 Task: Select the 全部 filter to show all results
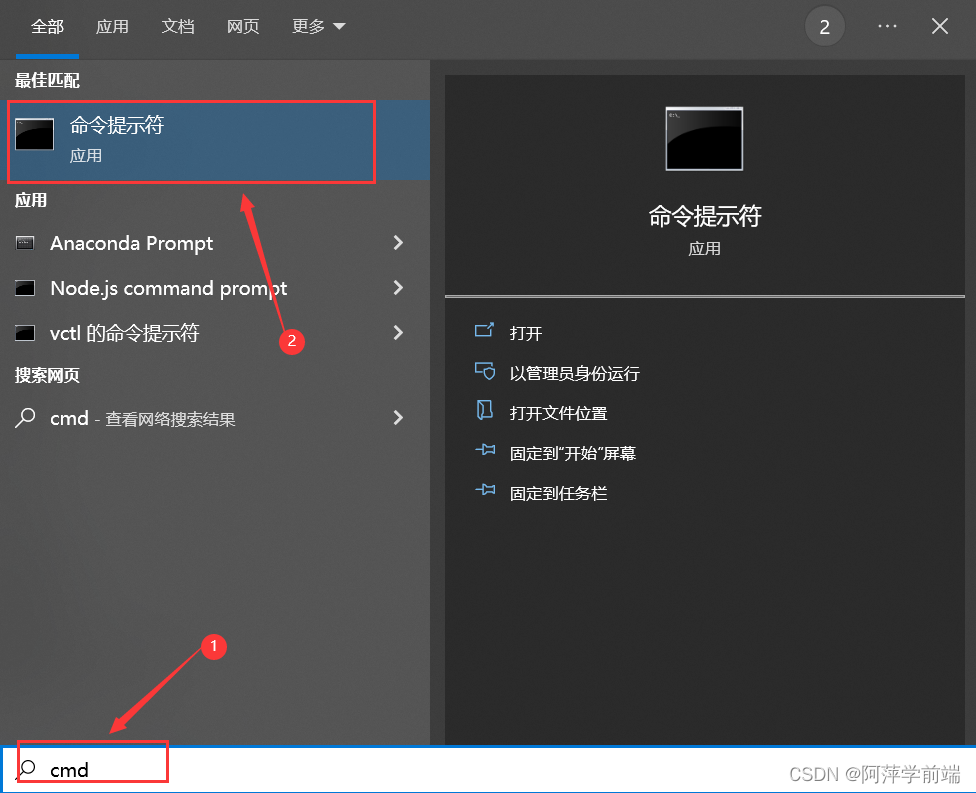tap(47, 27)
